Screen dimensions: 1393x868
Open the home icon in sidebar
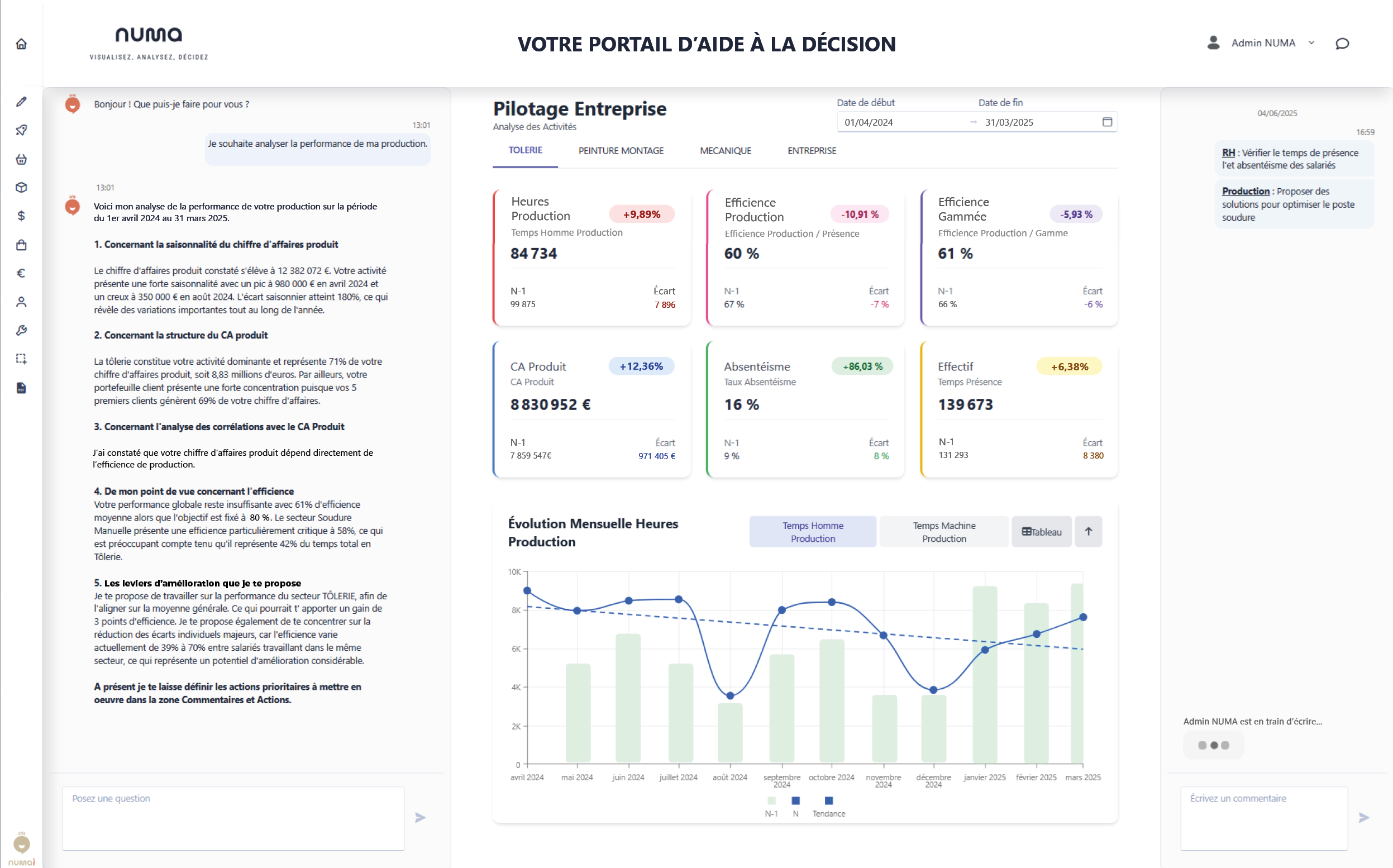pyautogui.click(x=21, y=44)
